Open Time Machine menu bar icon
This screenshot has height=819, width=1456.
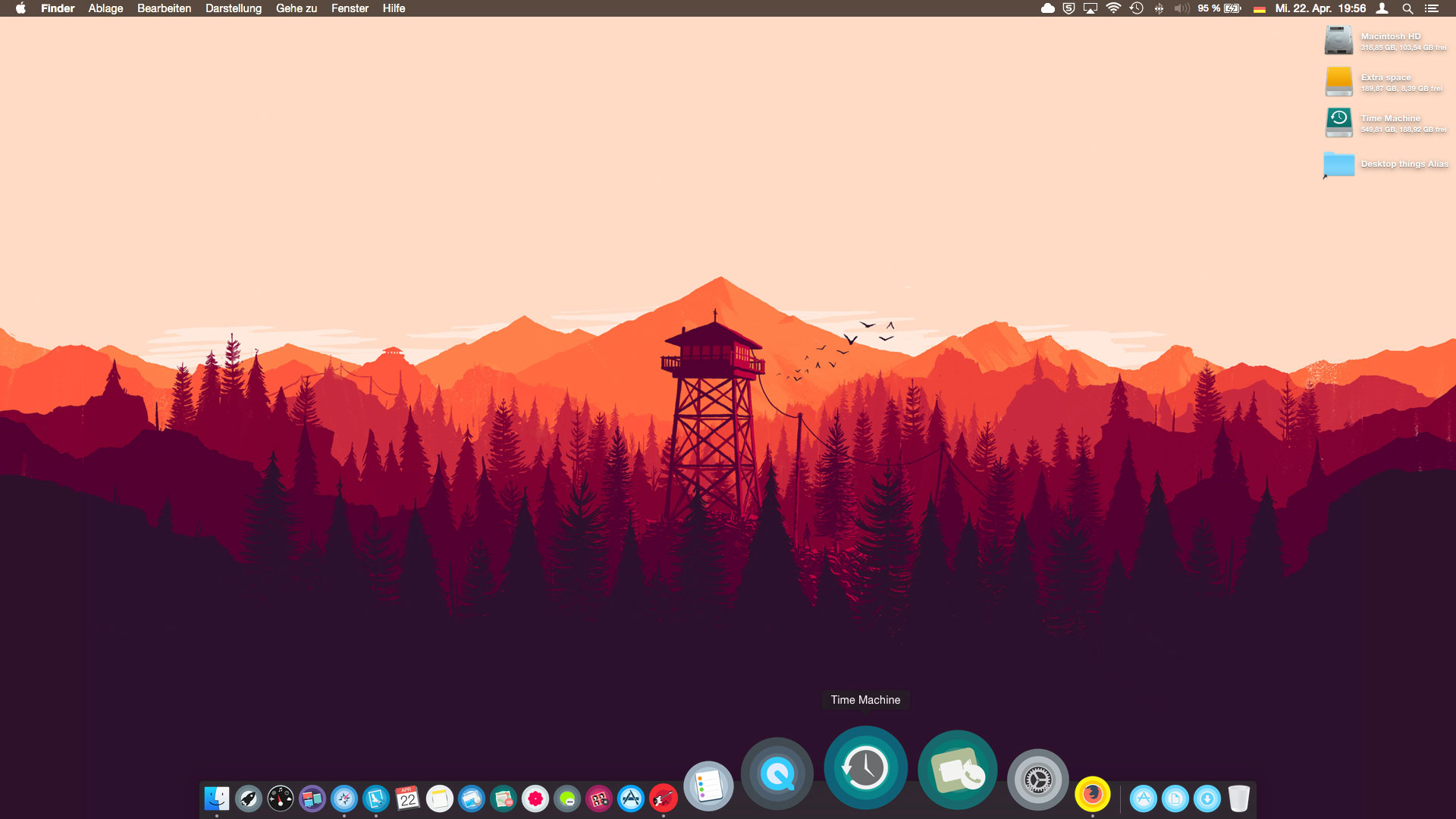(x=1136, y=8)
